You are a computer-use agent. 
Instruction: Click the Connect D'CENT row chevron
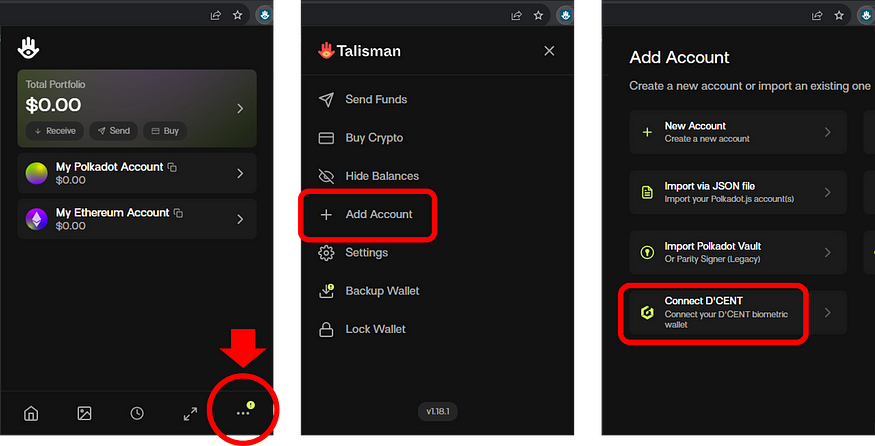pyautogui.click(x=828, y=313)
